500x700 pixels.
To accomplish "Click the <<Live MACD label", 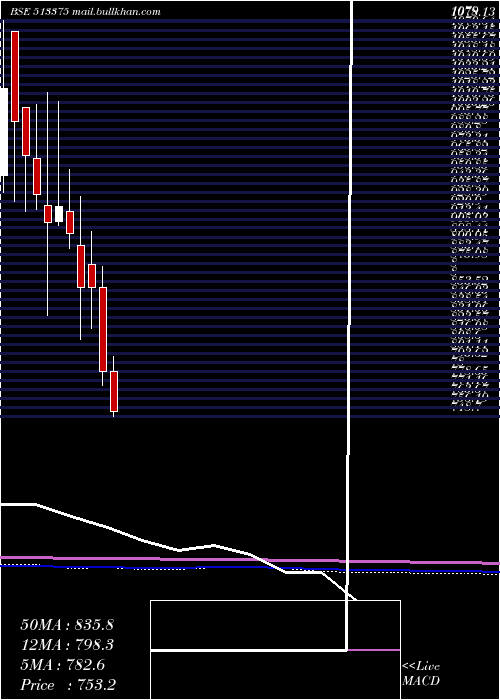I will 421,673.
